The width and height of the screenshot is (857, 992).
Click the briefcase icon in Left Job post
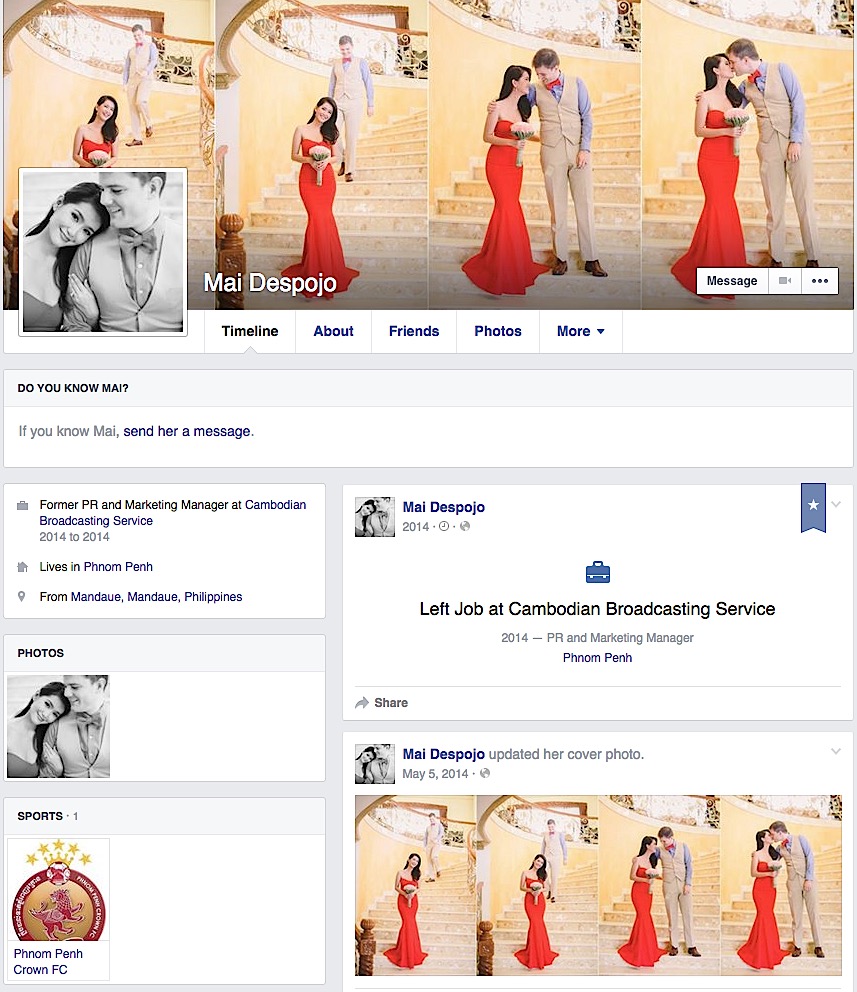[598, 572]
